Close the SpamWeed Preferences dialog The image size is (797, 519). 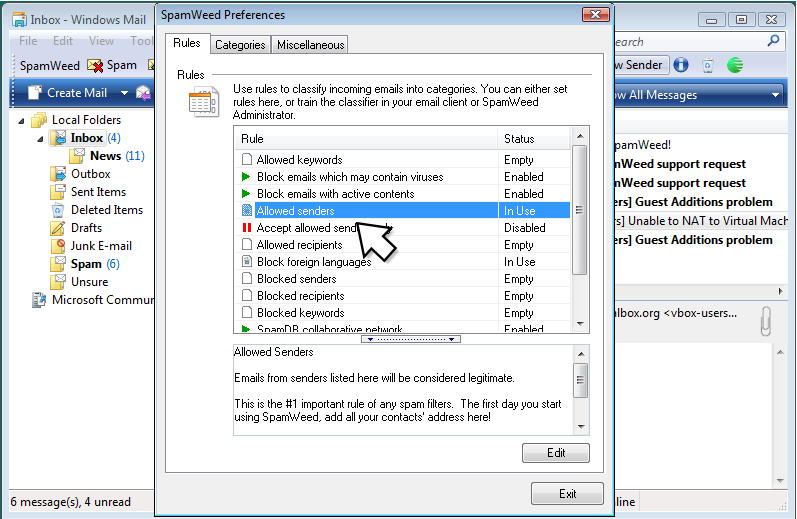tap(595, 14)
